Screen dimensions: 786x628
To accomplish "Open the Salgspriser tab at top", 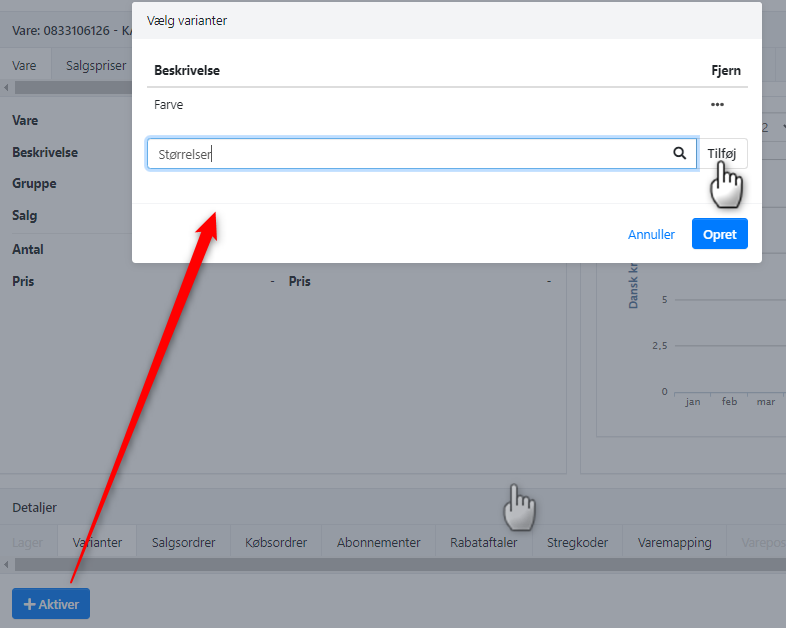I will [x=96, y=66].
